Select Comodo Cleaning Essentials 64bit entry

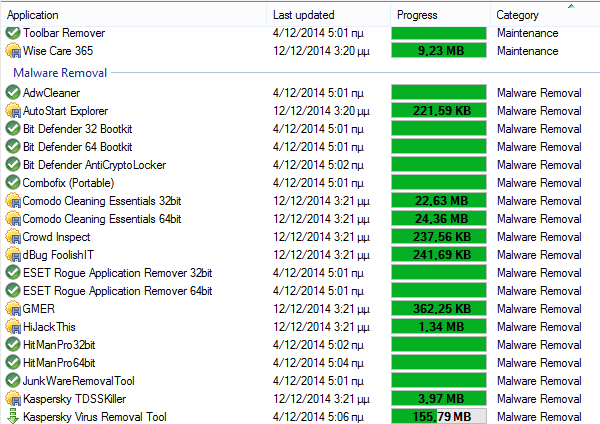click(x=102, y=219)
